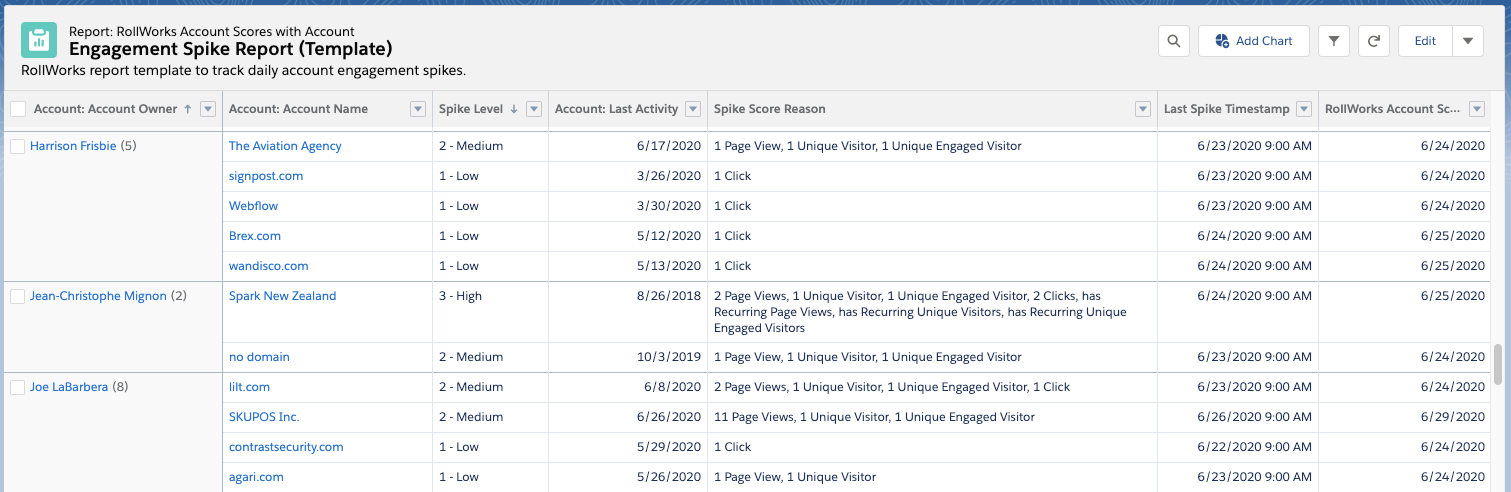
Task: Check the Joe LaBarbera group checkbox
Action: [17, 387]
